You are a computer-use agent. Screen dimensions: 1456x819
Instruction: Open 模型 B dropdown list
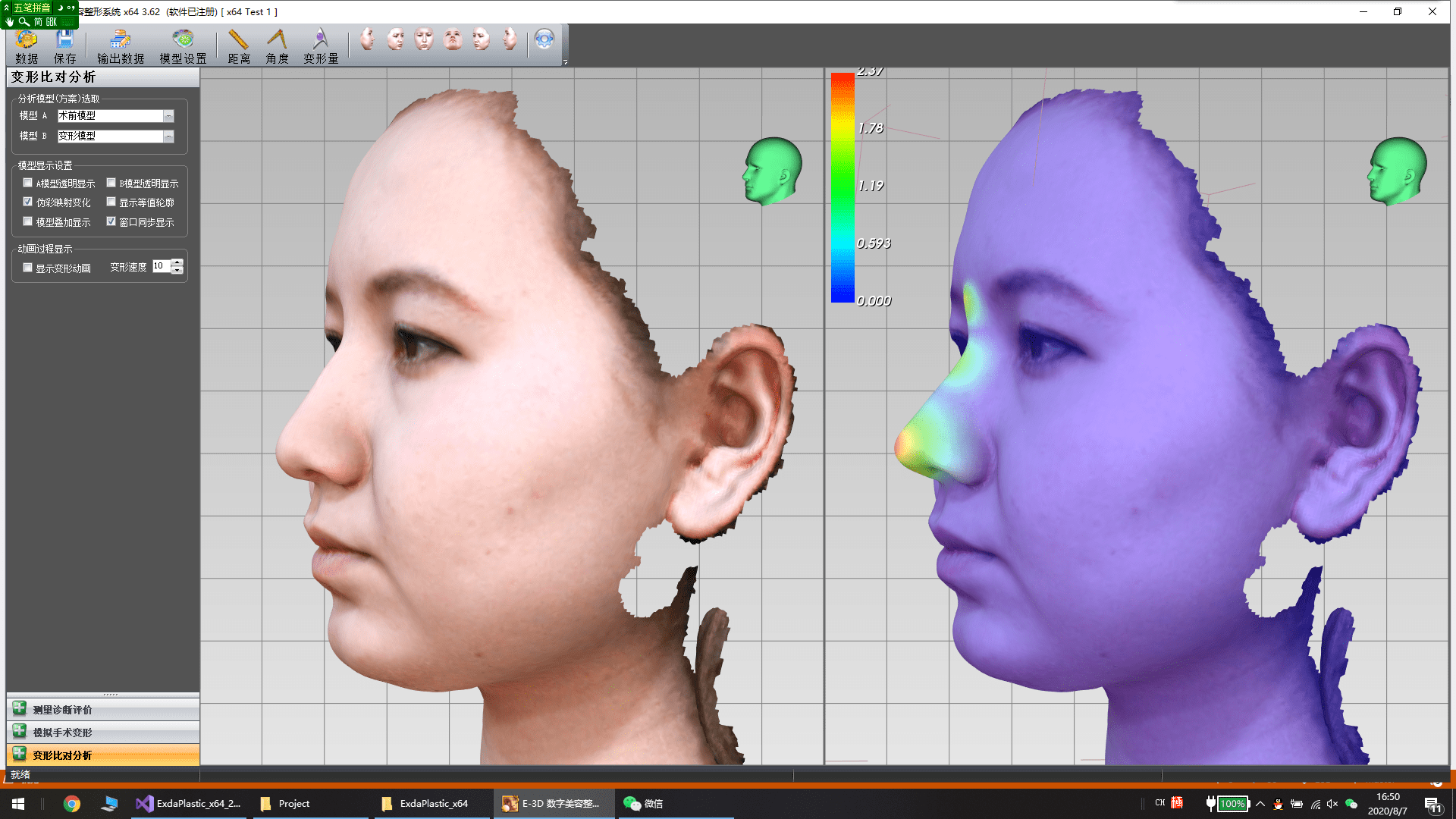click(168, 136)
